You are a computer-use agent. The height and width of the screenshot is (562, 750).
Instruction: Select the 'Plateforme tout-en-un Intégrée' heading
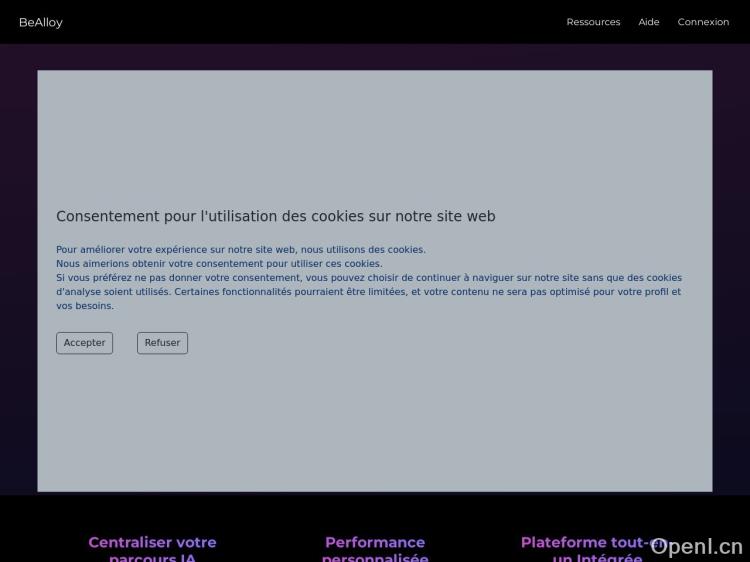(x=585, y=548)
